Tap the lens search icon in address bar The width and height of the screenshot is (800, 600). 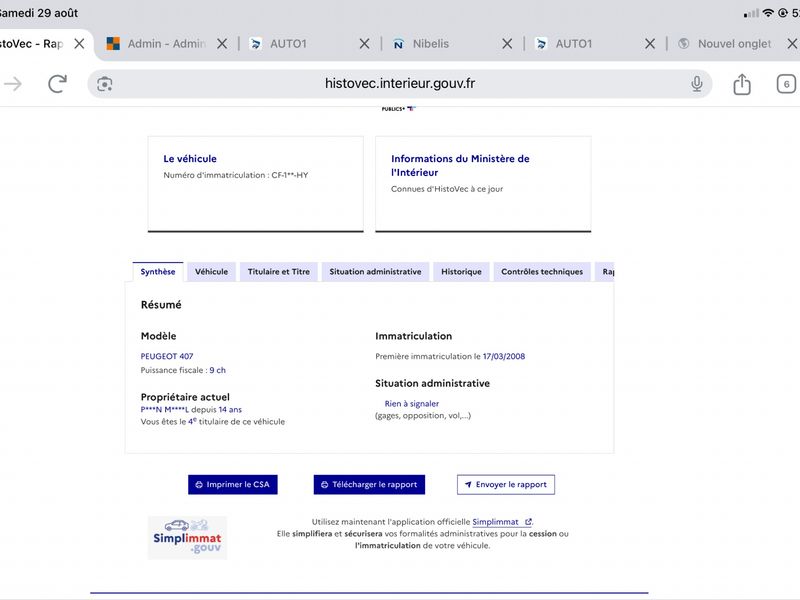pyautogui.click(x=105, y=84)
